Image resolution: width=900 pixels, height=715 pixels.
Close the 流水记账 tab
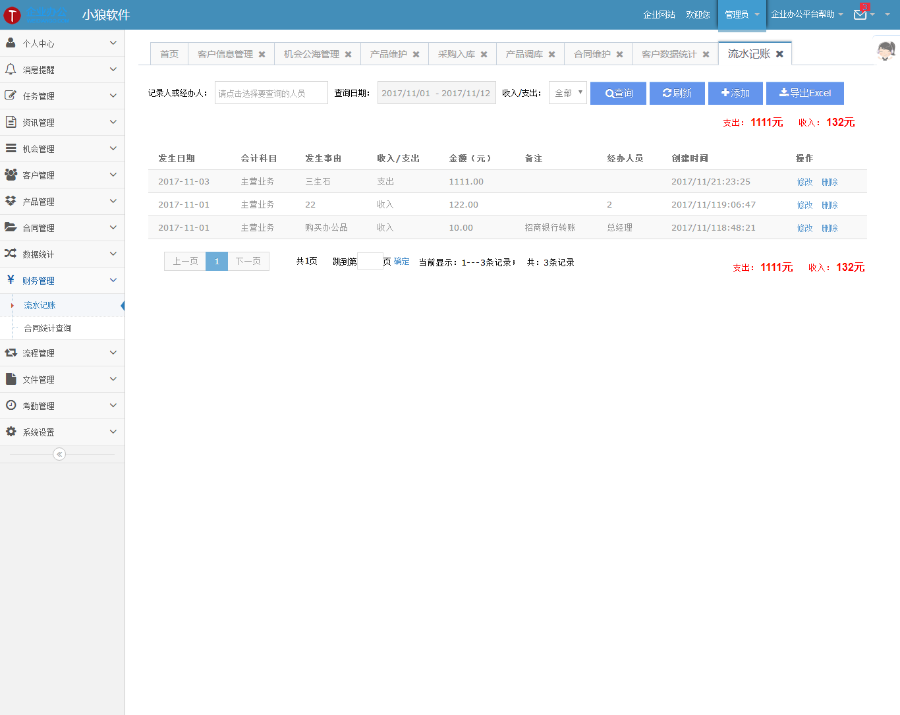pos(779,54)
